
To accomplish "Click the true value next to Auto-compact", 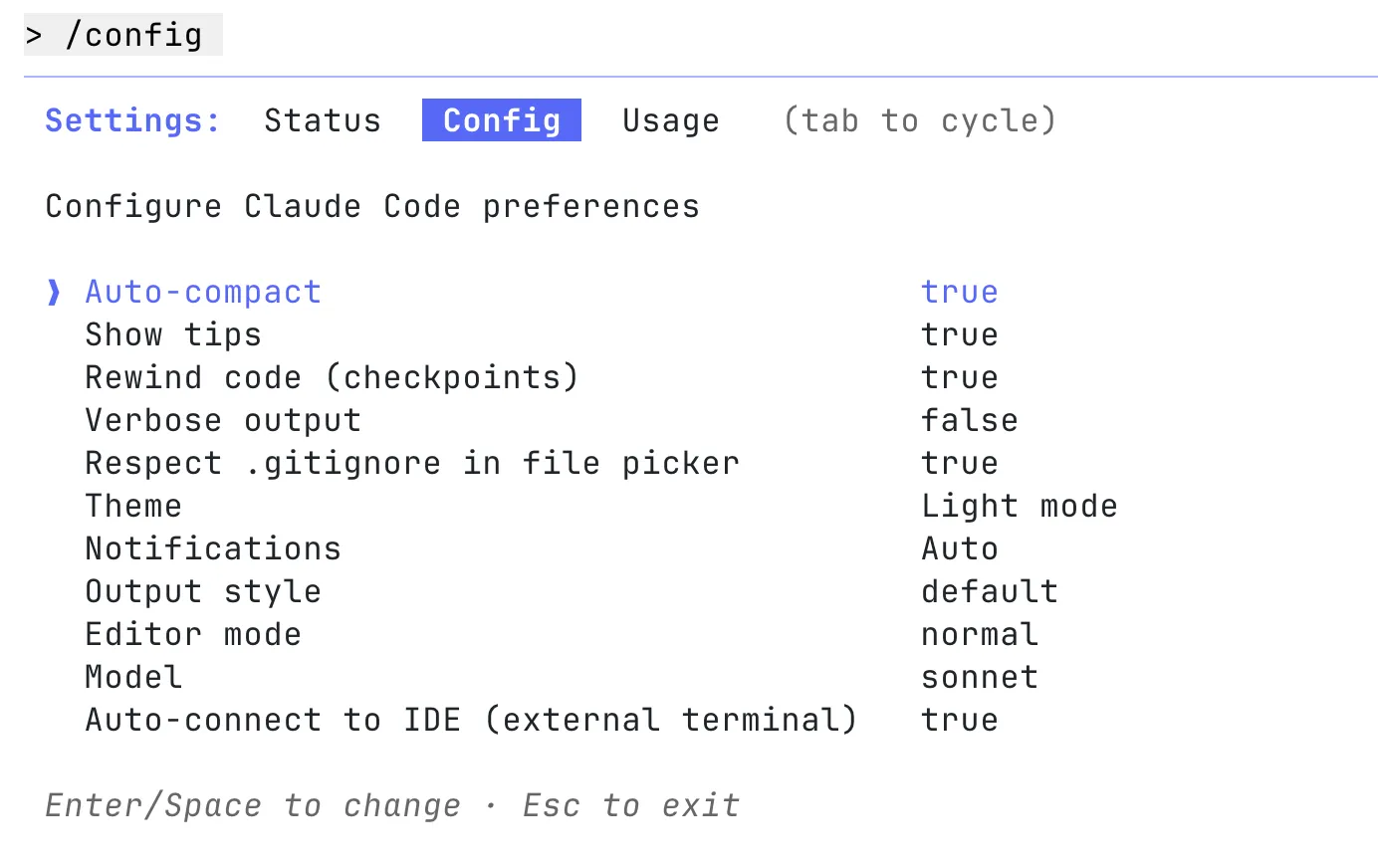I will coord(959,292).
